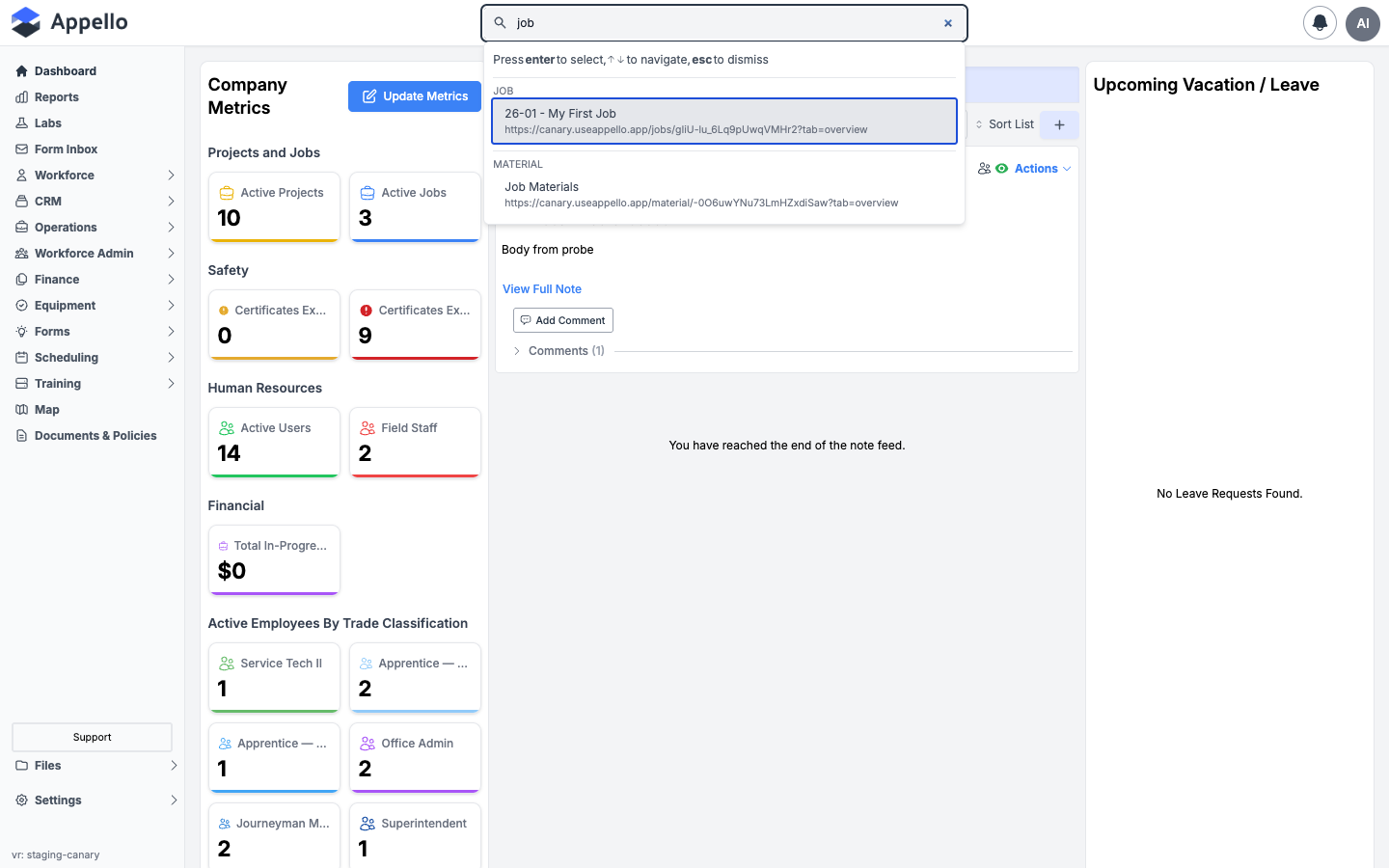Image resolution: width=1389 pixels, height=868 pixels.
Task: Select Job Materials search result
Action: pos(724,194)
